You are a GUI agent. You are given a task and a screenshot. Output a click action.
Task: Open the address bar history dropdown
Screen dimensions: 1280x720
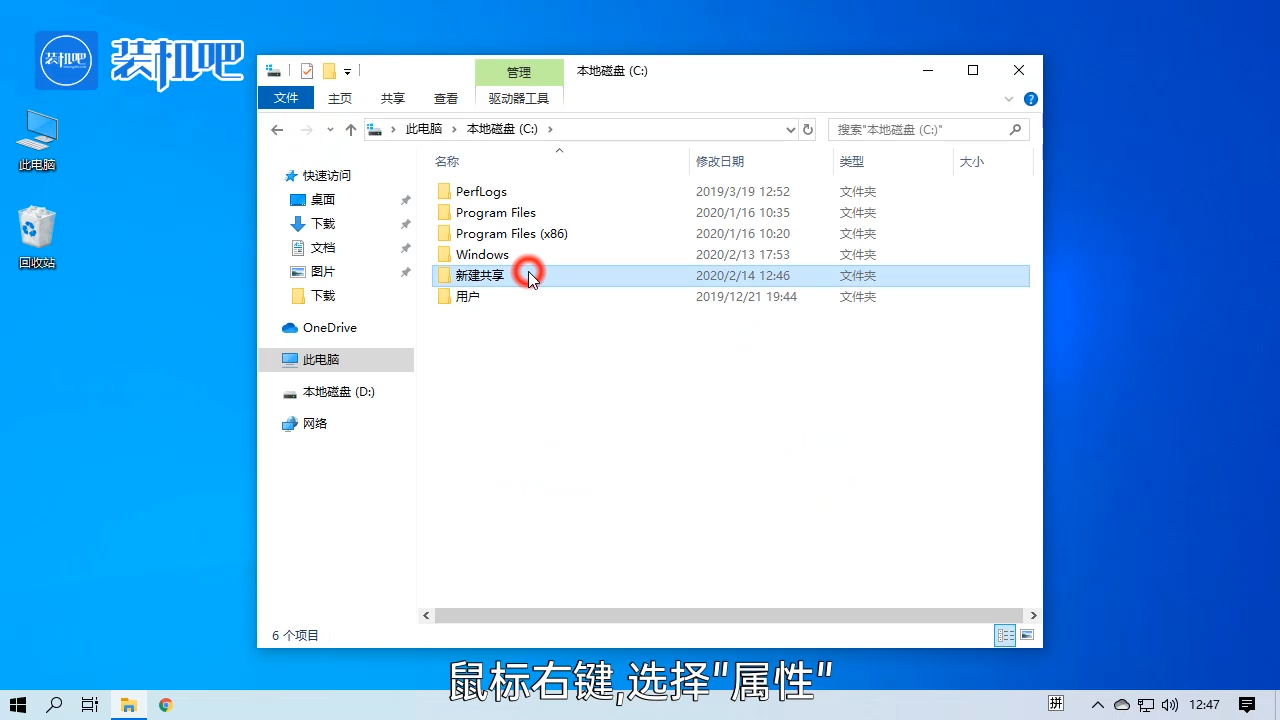790,129
